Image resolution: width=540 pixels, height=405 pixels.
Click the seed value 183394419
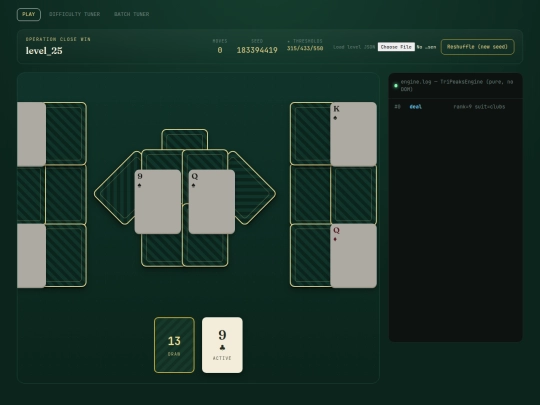[x=257, y=50]
